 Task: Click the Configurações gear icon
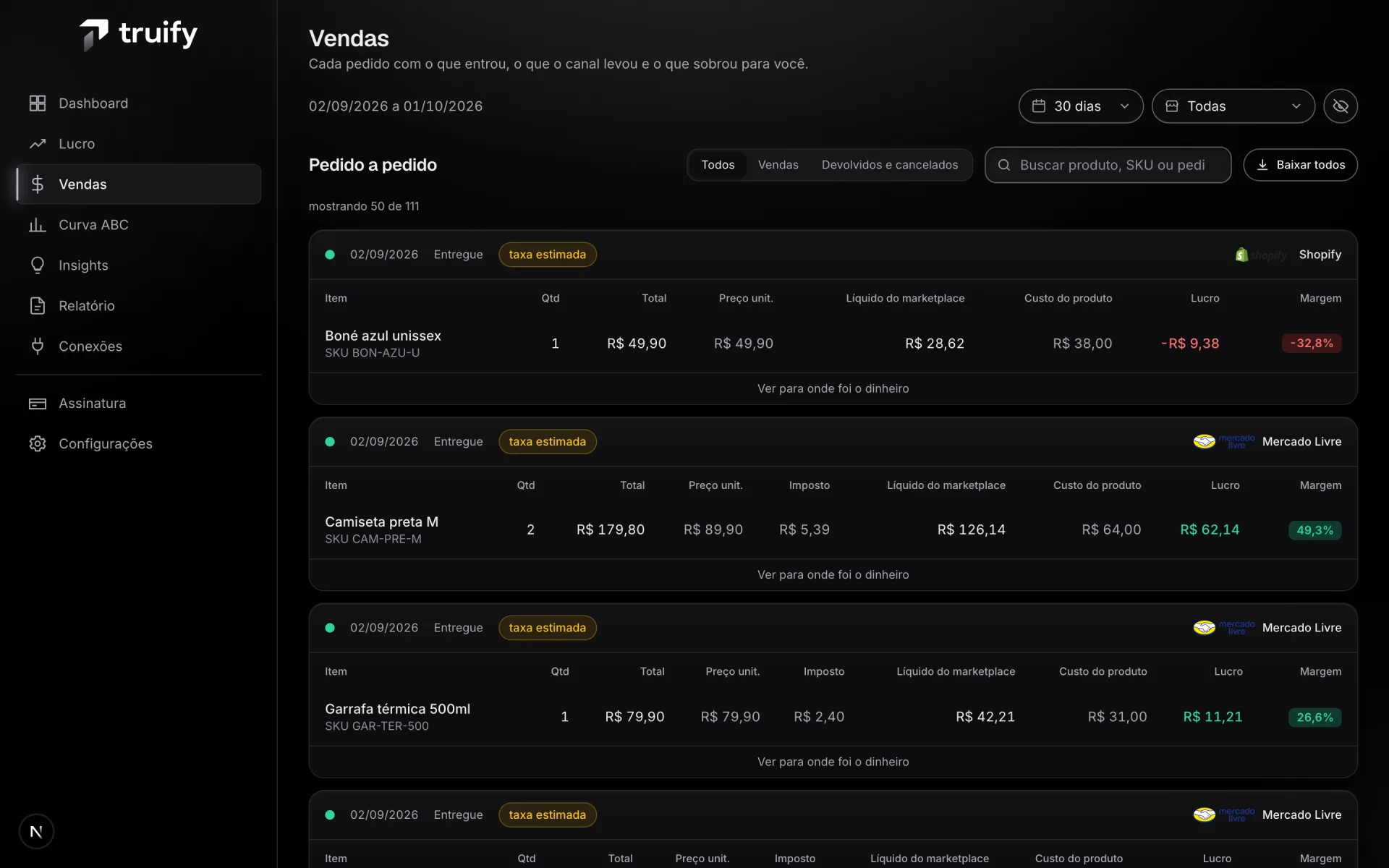click(38, 444)
